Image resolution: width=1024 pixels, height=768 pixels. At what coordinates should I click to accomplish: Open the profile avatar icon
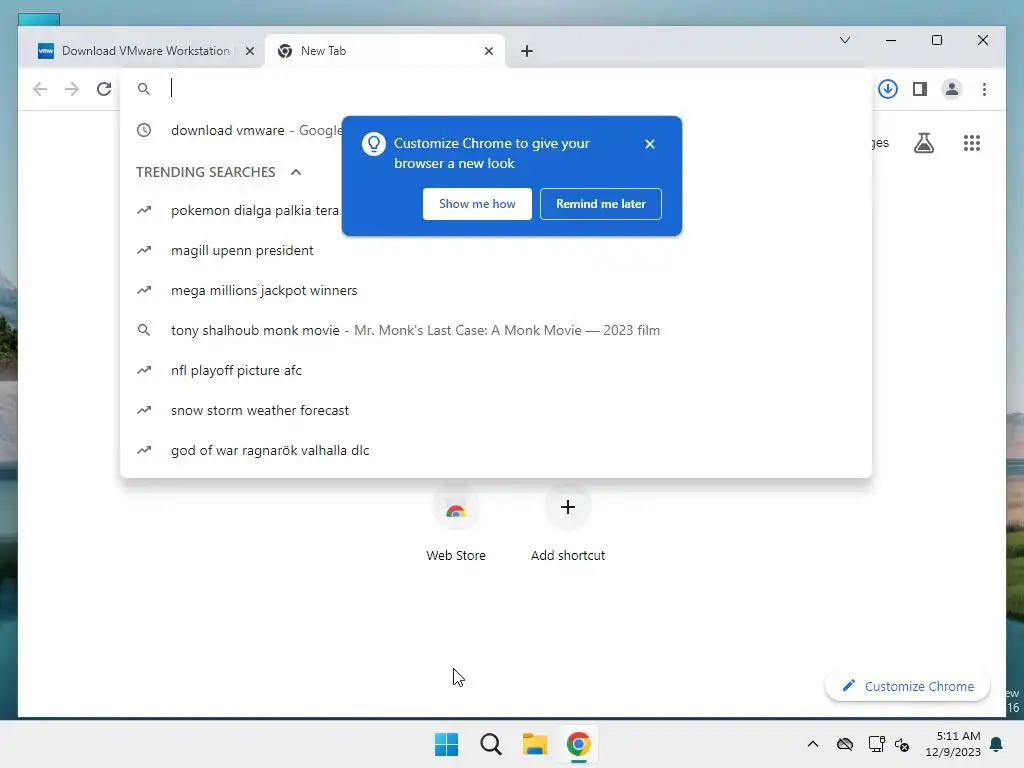pyautogui.click(x=952, y=89)
